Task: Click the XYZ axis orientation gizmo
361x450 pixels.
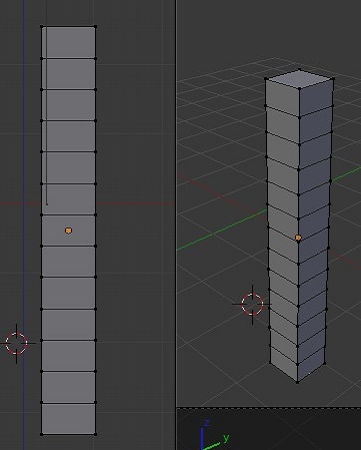Action: (x=214, y=435)
